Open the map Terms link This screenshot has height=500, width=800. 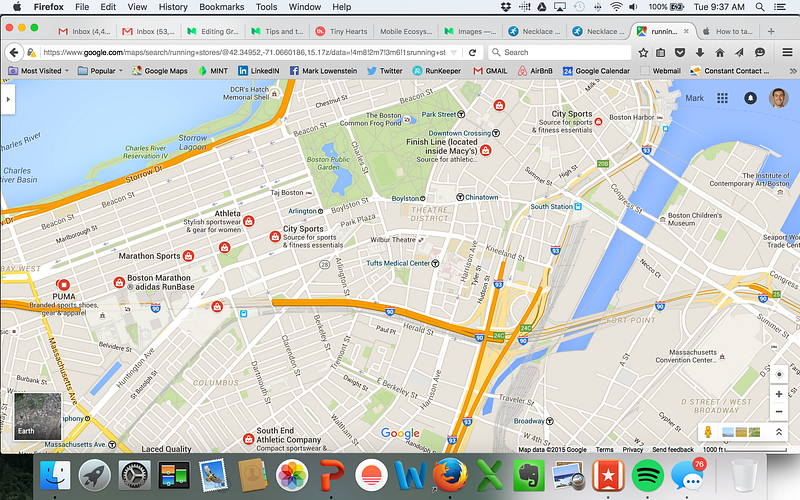pyautogui.click(x=604, y=449)
